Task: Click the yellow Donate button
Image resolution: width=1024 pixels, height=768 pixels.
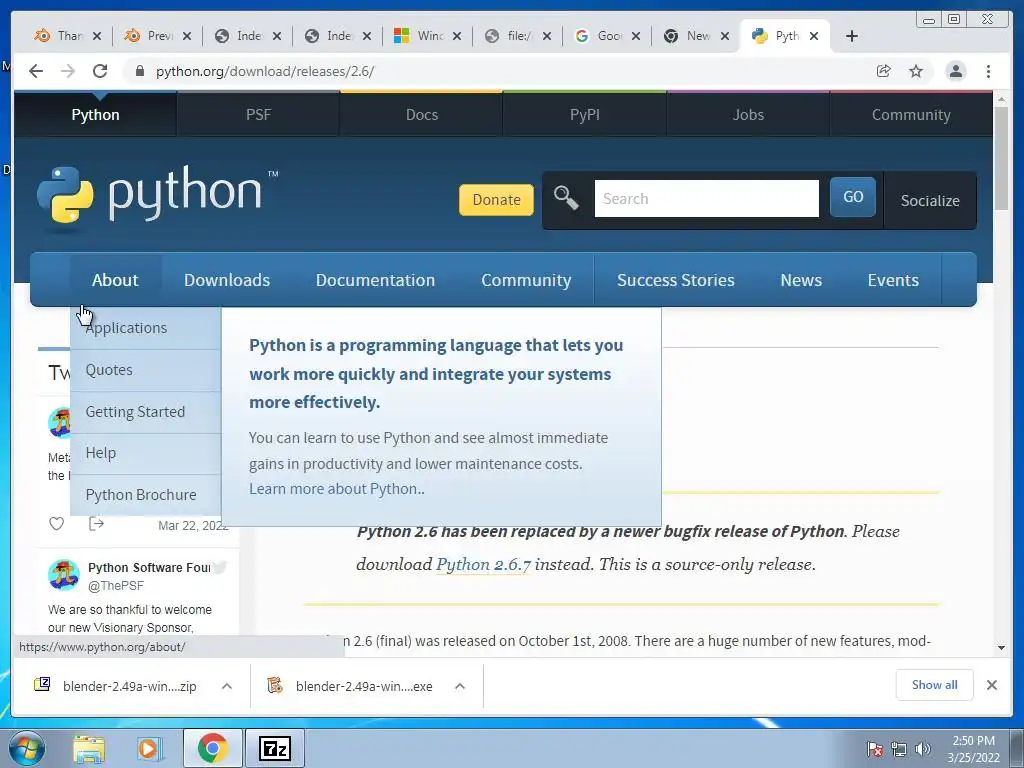Action: [496, 200]
